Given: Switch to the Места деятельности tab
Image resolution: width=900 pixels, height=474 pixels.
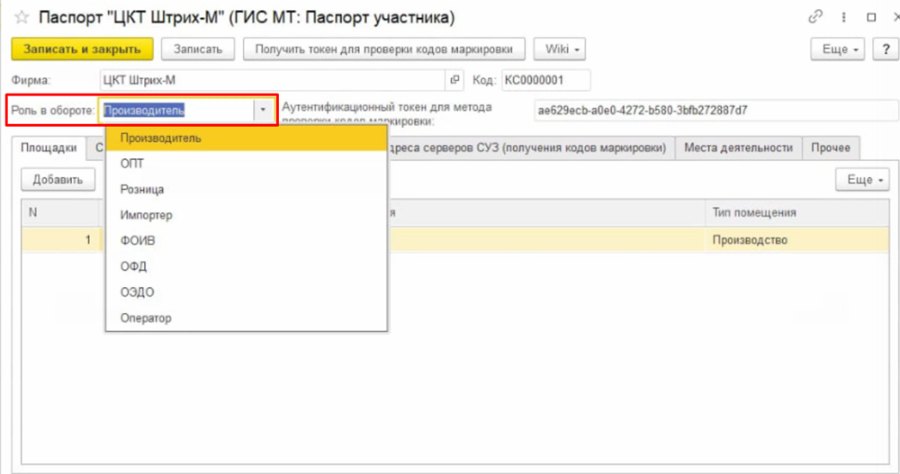Looking at the screenshot, I should tap(738, 148).
